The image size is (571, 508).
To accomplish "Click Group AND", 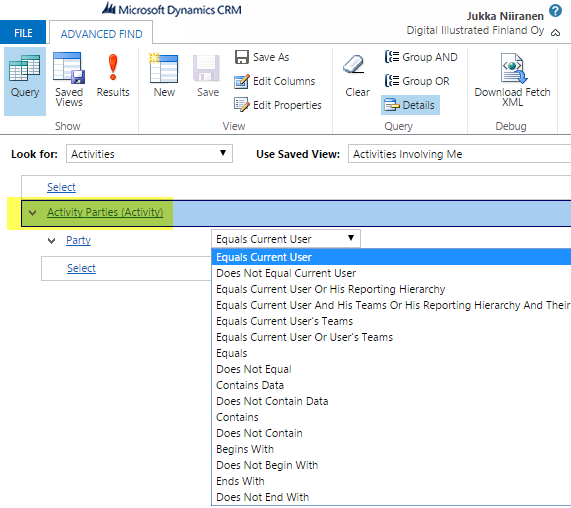I will coord(421,57).
